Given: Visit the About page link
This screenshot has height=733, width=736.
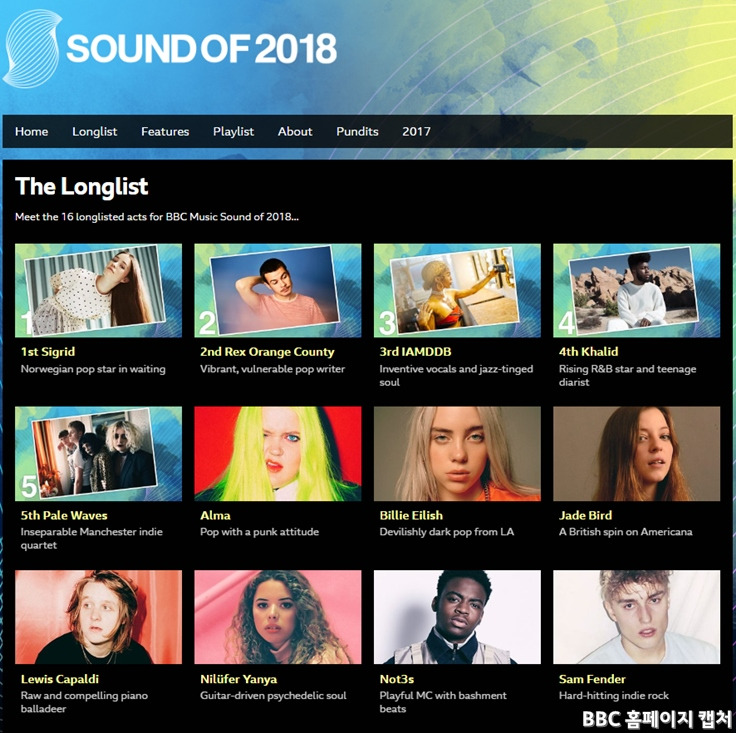Looking at the screenshot, I should tap(295, 131).
